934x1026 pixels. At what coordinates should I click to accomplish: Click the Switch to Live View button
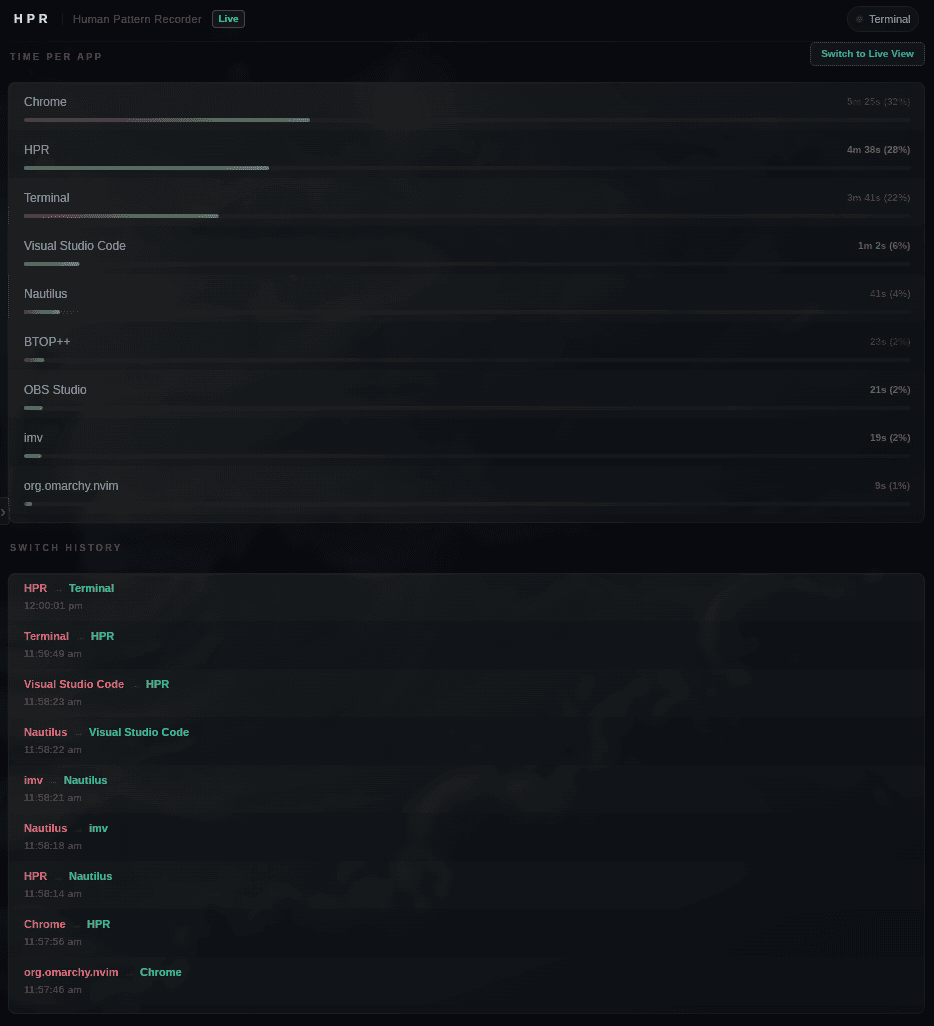click(x=867, y=54)
